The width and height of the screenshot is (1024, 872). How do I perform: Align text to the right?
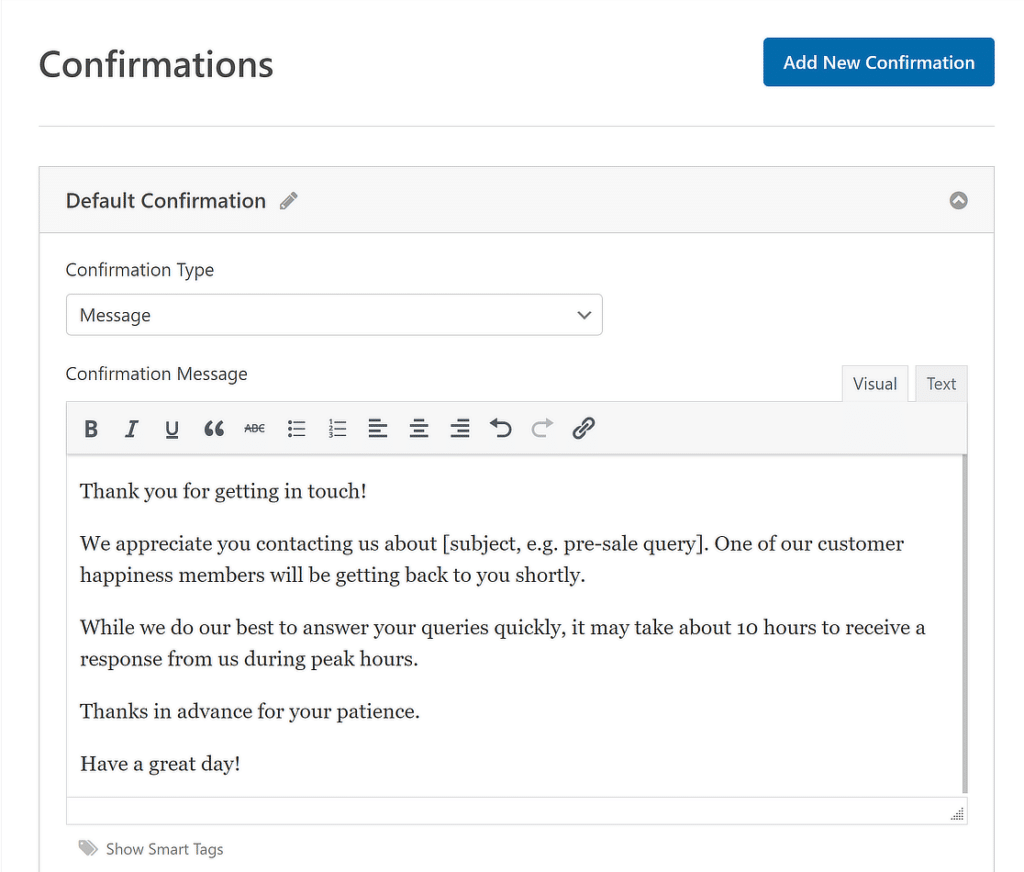coord(459,428)
